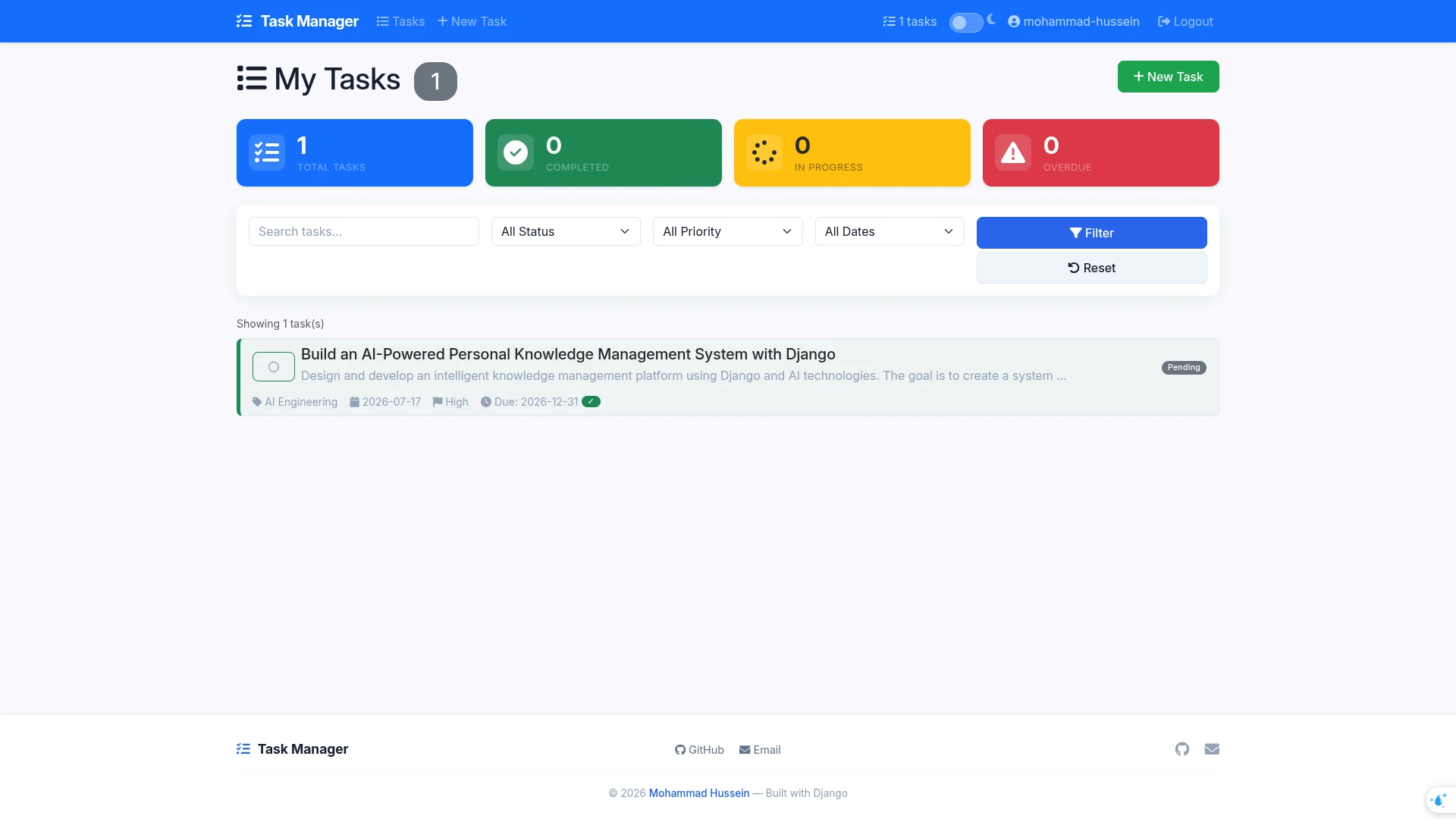Click the envelope email icon in footer right
The height and width of the screenshot is (819, 1456).
[1212, 749]
